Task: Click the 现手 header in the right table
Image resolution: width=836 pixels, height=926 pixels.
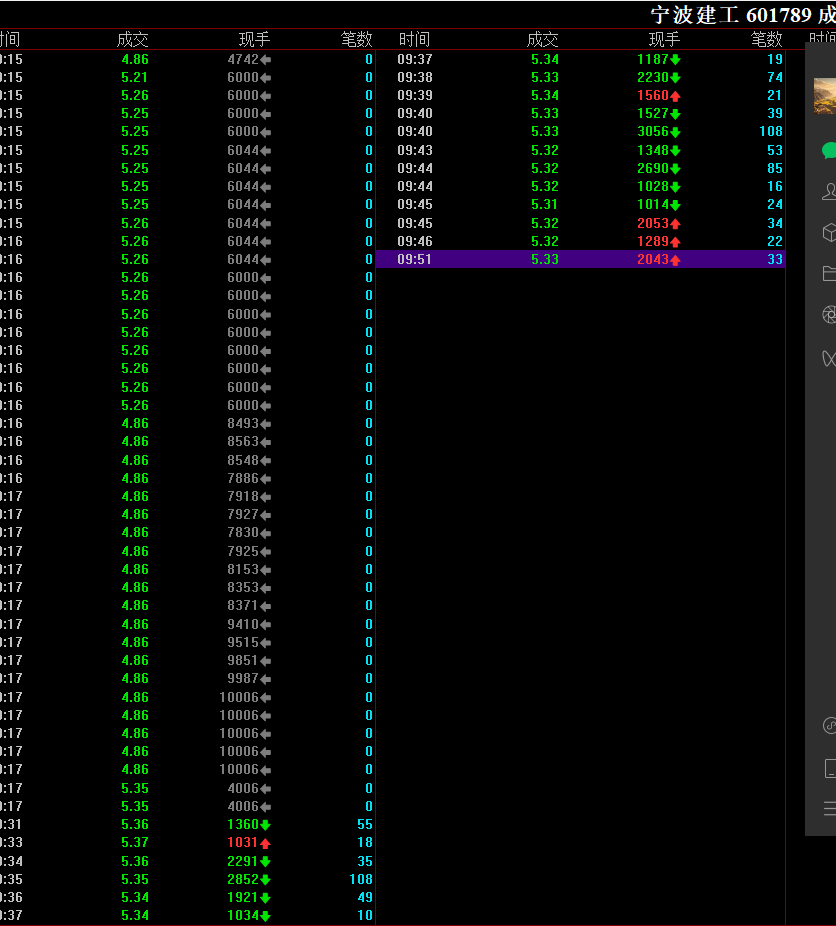Action: click(x=664, y=40)
